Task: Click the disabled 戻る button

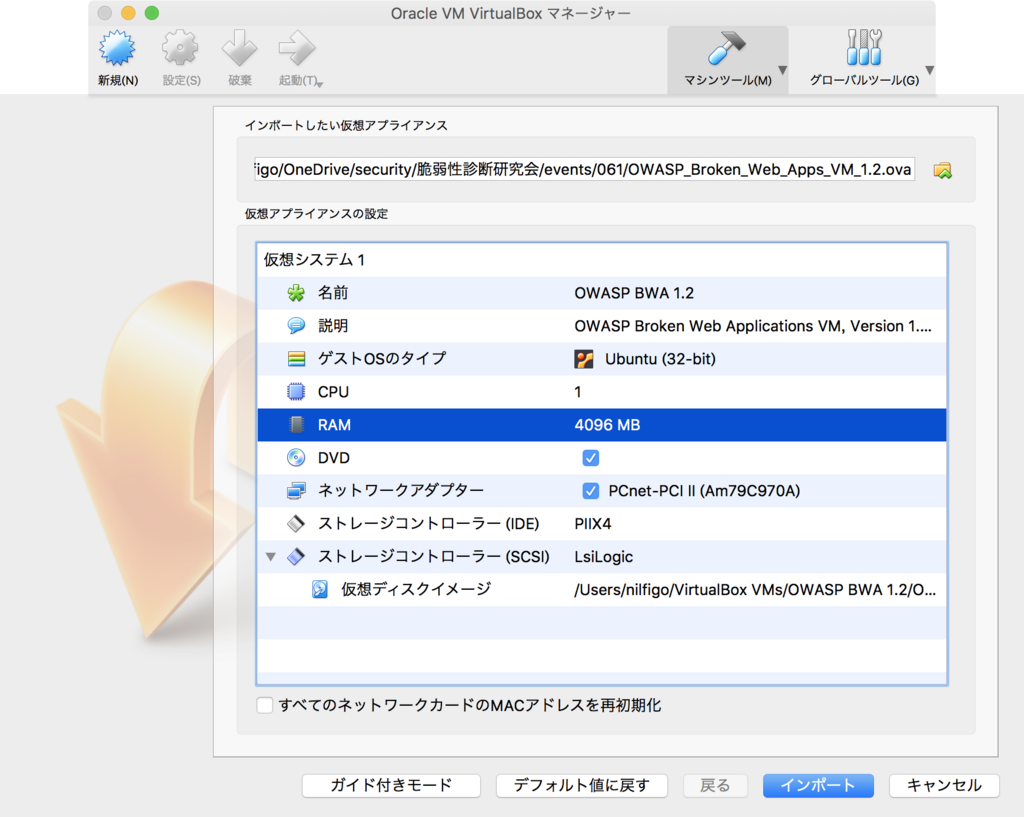Action: point(715,785)
